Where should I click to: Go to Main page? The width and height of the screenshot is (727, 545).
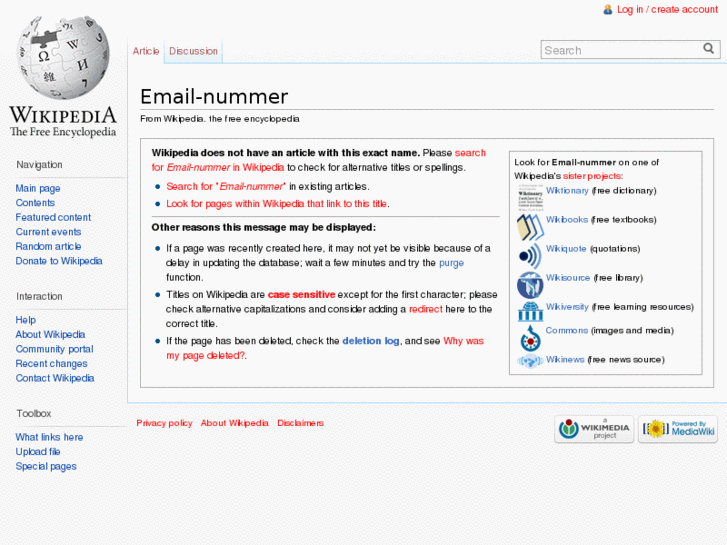coord(38,188)
